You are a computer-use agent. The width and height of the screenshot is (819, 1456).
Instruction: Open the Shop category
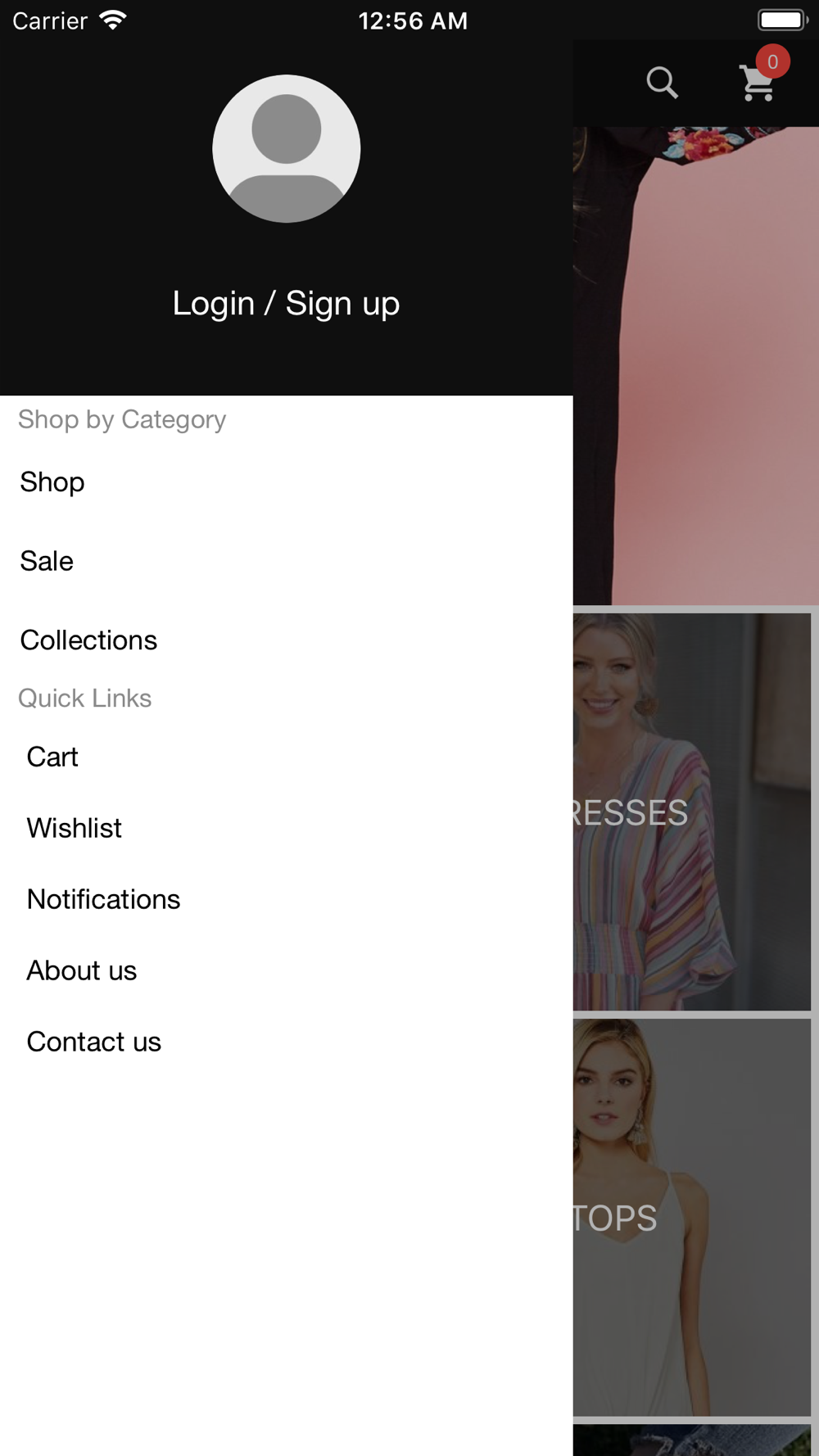[x=287, y=482]
